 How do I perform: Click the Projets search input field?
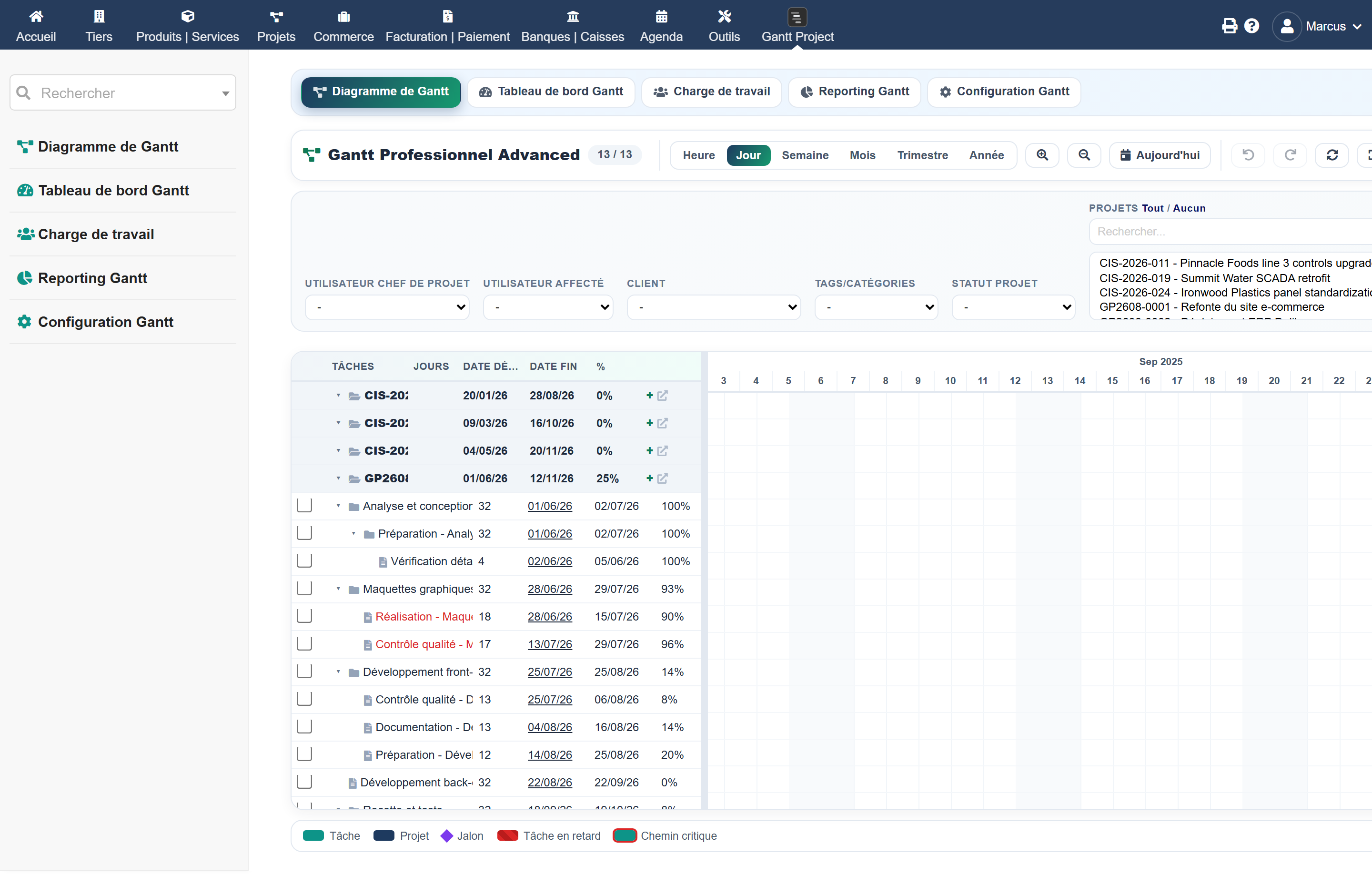1231,232
